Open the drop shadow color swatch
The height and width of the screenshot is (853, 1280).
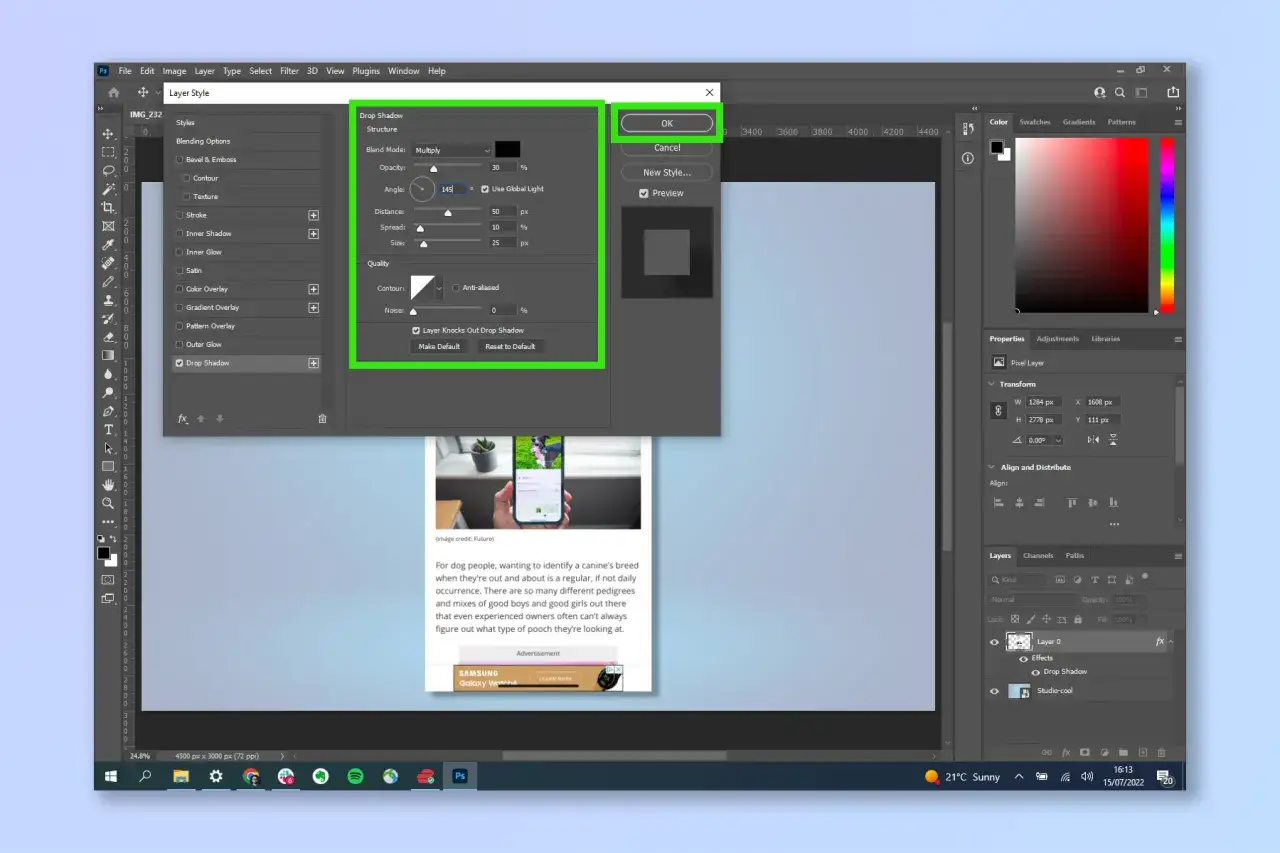click(508, 149)
